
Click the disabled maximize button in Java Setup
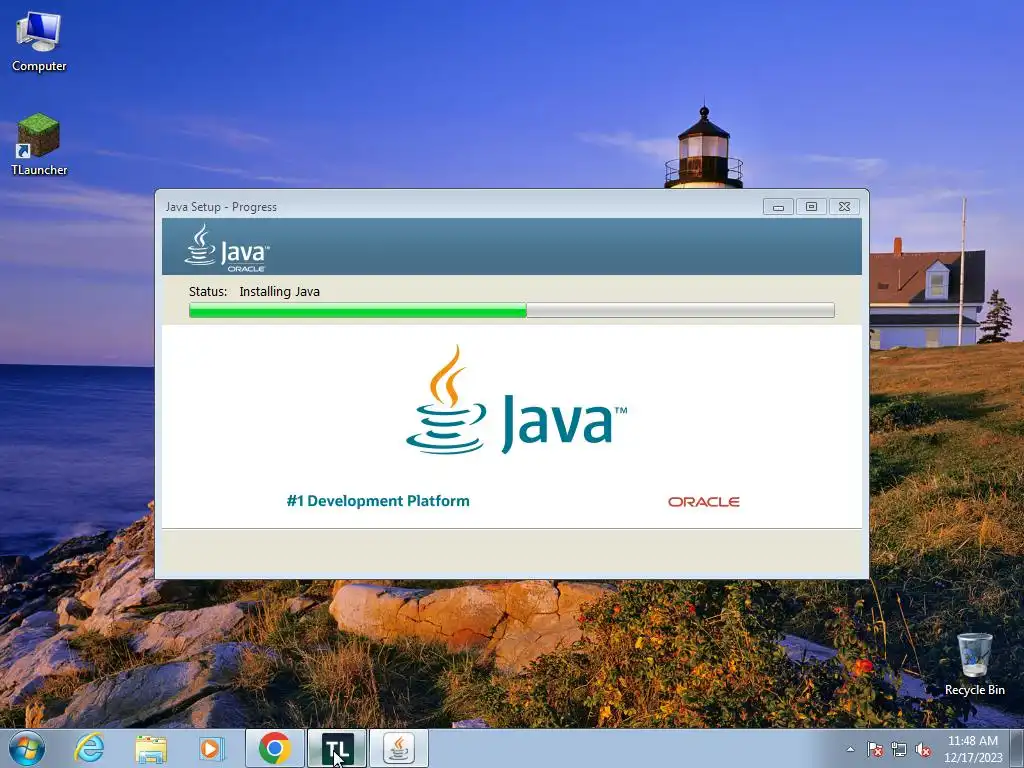811,206
